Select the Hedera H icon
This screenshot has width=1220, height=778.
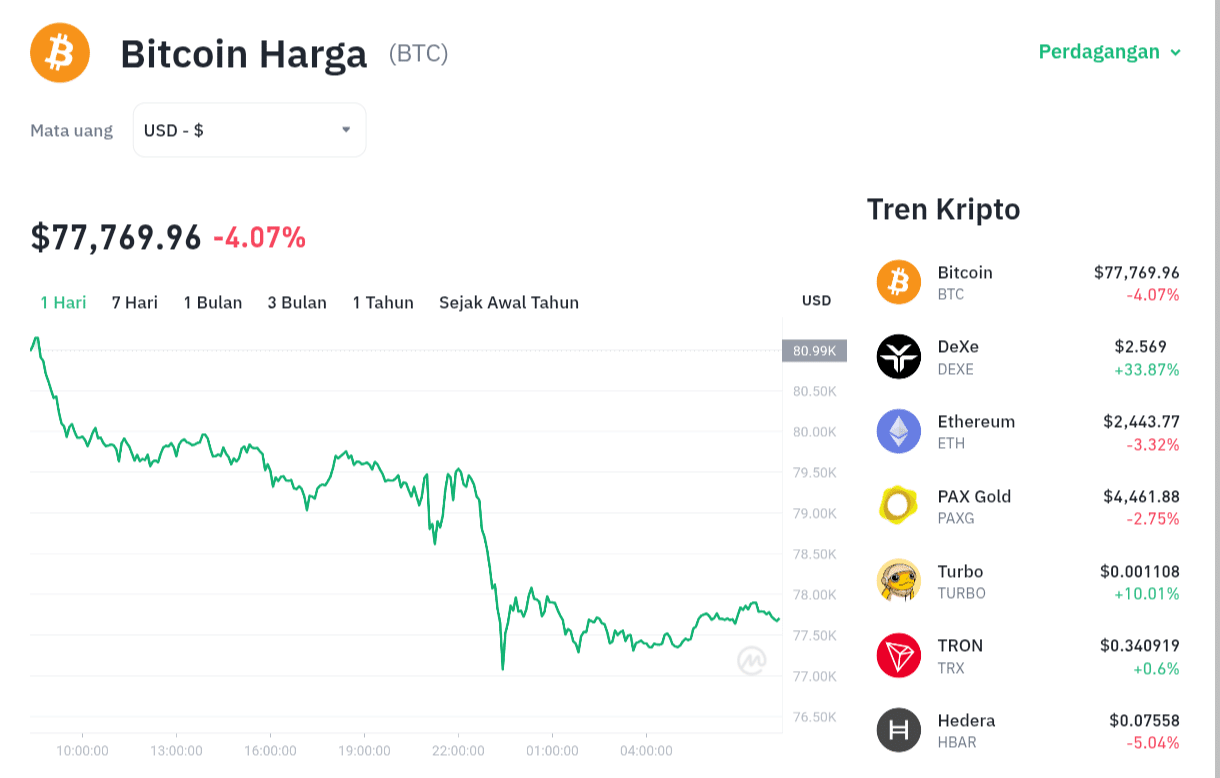(898, 730)
